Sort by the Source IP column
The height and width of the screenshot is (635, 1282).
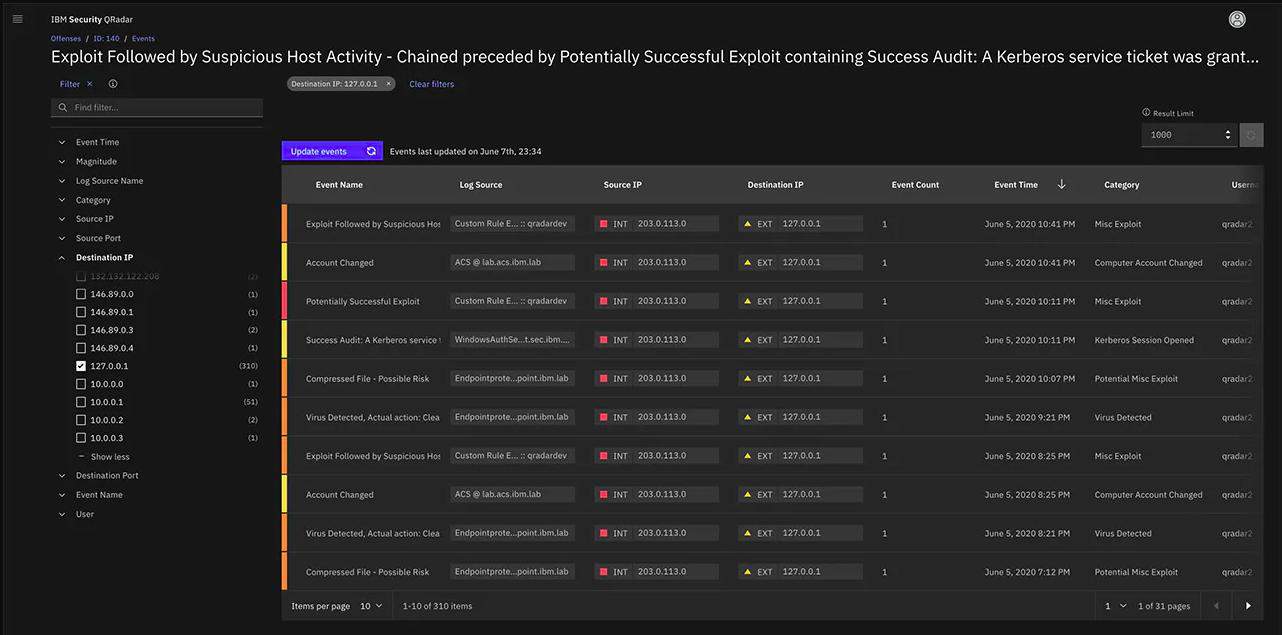[x=623, y=185]
